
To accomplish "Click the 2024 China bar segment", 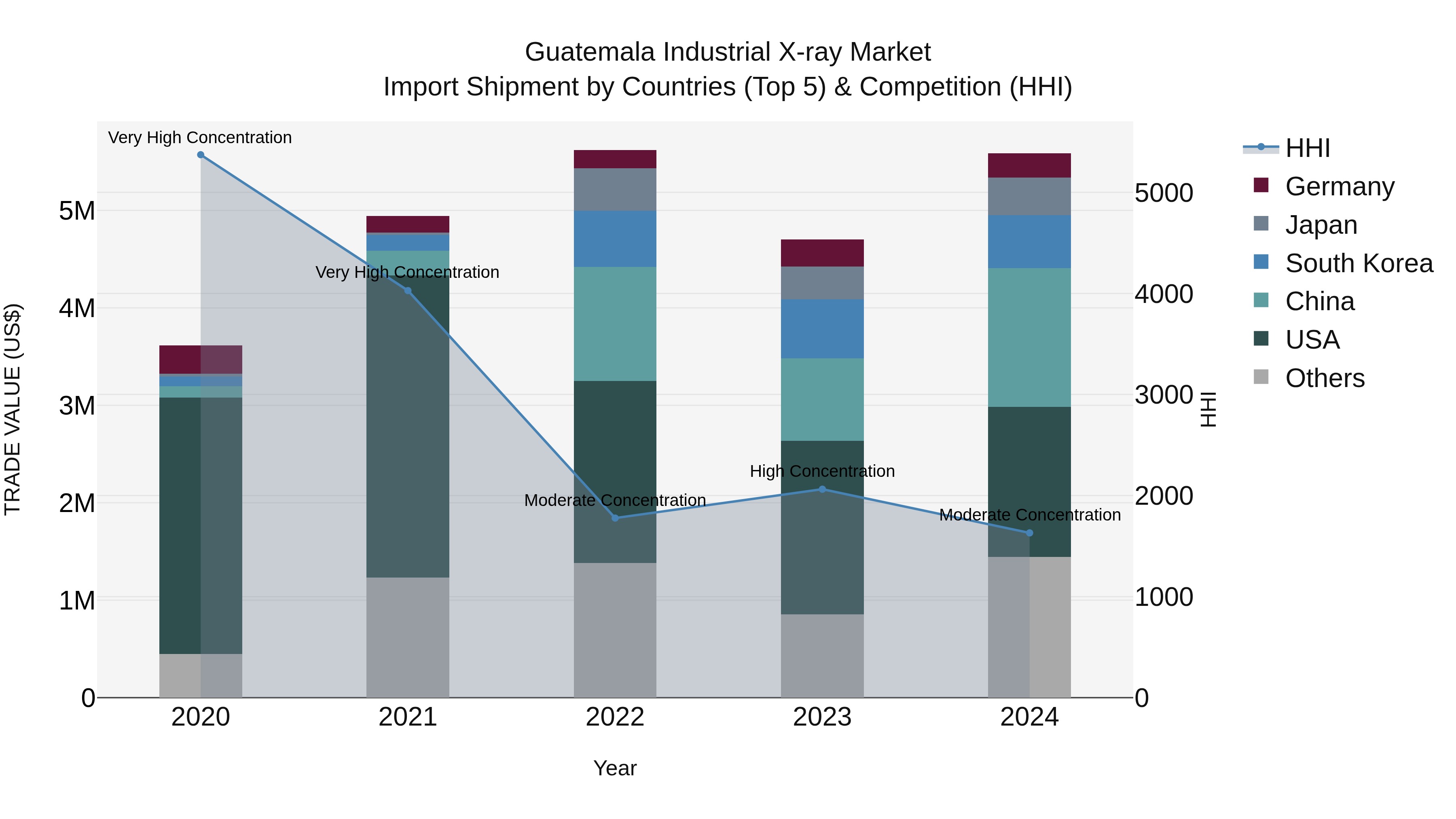I will point(1029,337).
